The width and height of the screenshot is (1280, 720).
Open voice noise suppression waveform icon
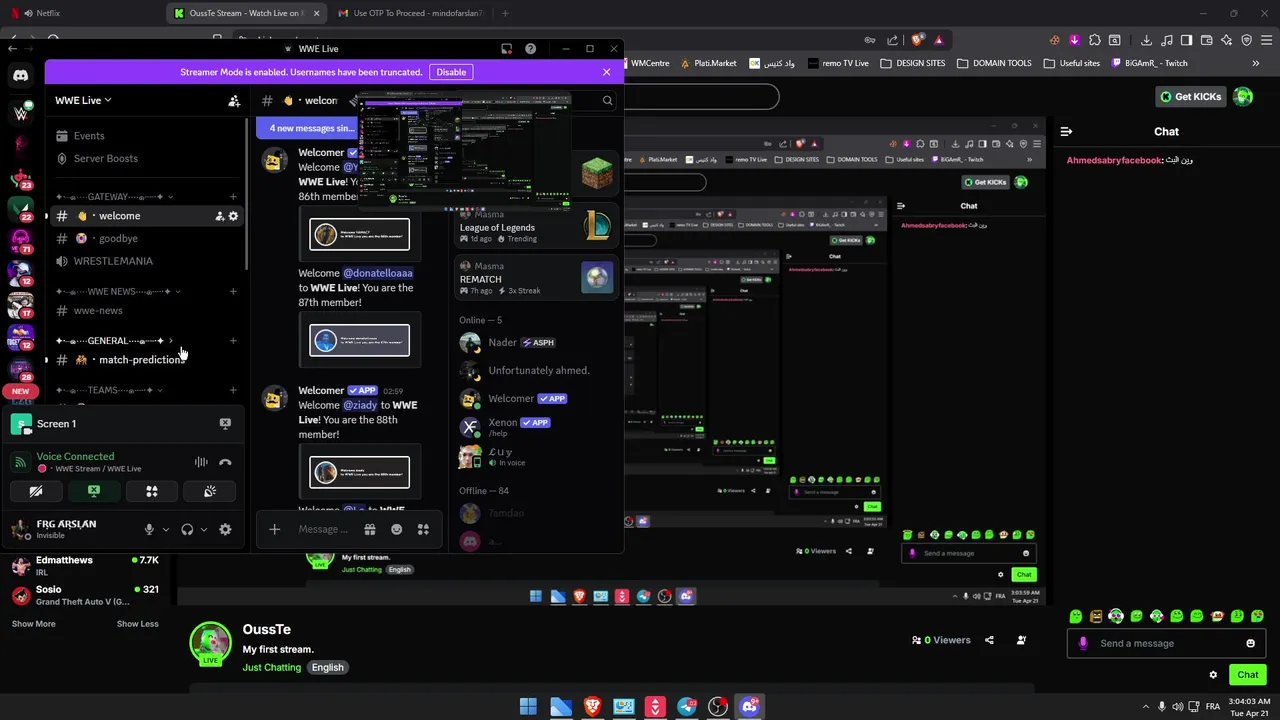pos(201,462)
